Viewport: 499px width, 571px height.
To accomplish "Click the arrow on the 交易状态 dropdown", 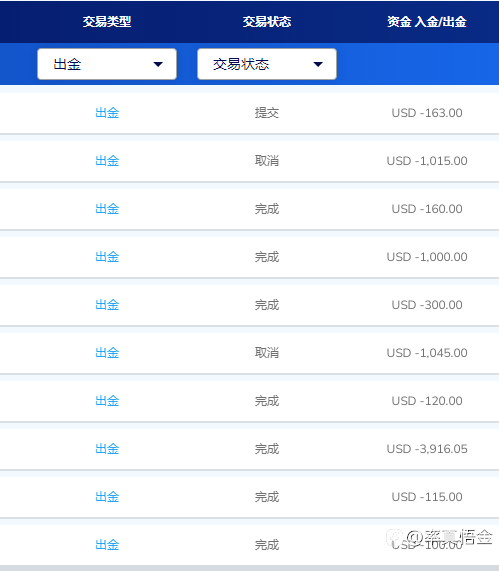I will [x=318, y=64].
